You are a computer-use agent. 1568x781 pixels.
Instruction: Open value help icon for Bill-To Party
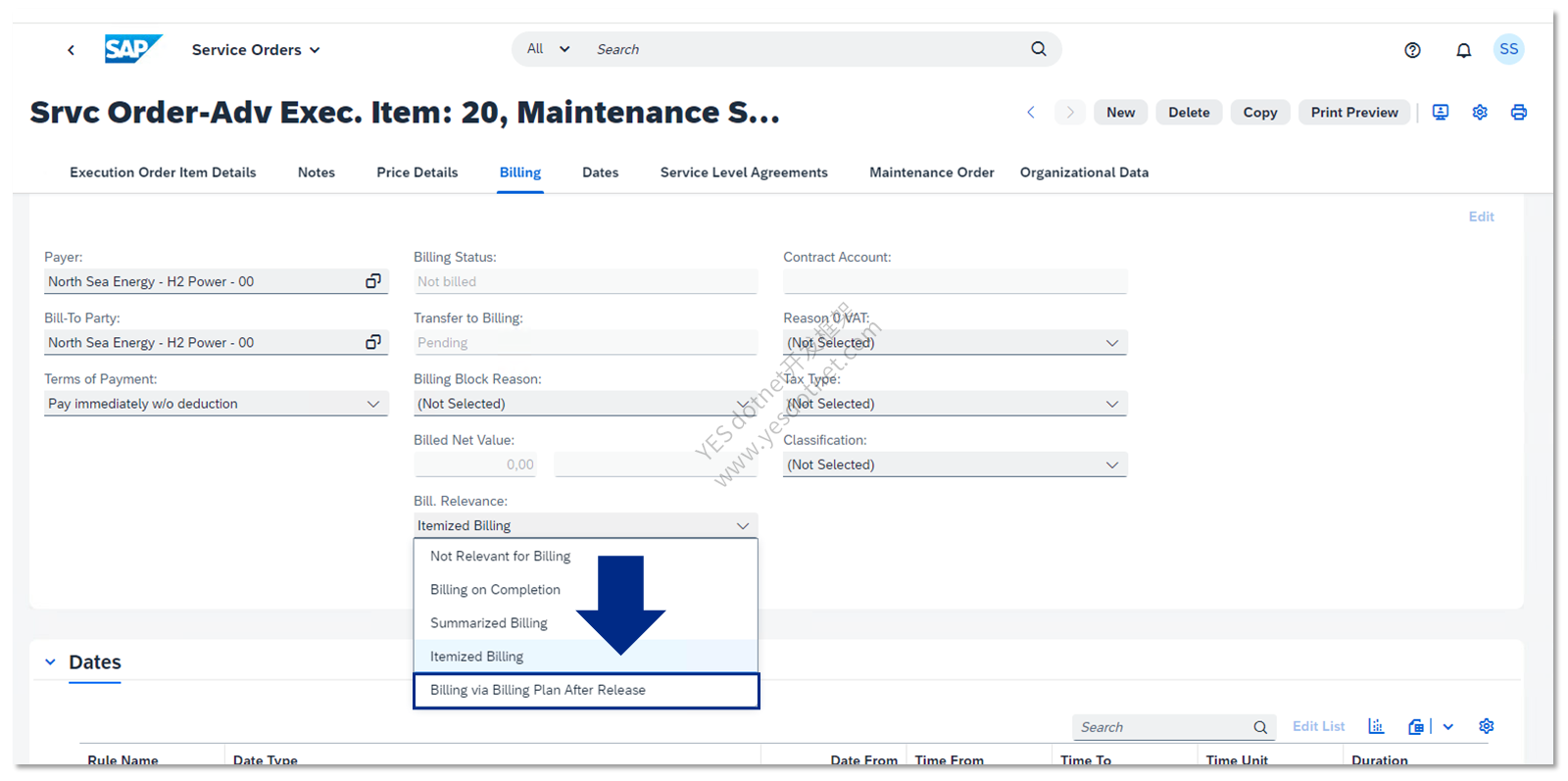pos(373,342)
